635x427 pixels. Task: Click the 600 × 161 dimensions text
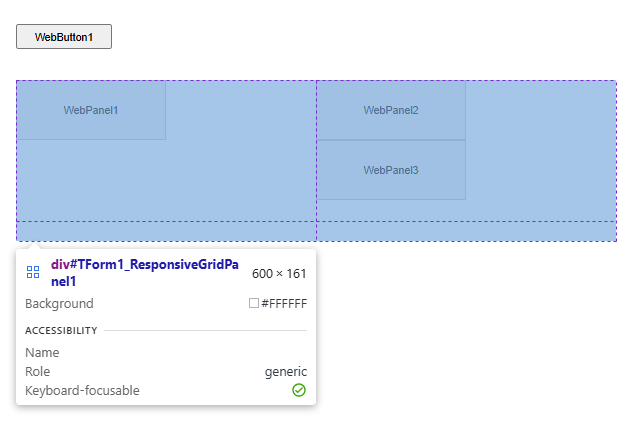click(279, 273)
